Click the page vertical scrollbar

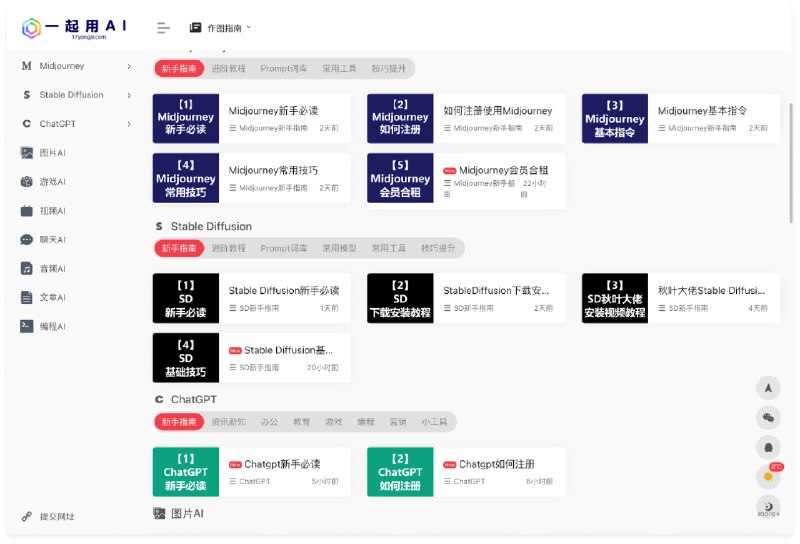point(791,163)
